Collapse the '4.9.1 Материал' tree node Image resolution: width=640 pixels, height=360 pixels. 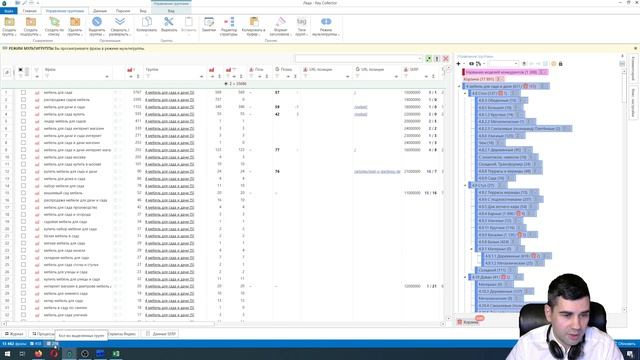(471, 249)
